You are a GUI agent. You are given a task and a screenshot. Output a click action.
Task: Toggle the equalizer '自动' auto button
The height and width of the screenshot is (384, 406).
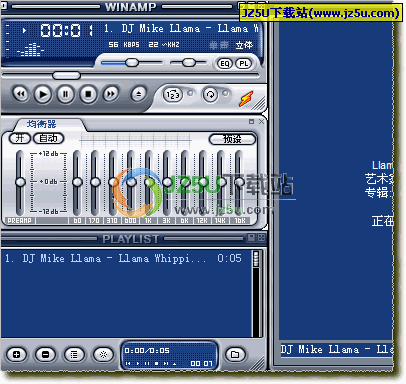(x=49, y=138)
